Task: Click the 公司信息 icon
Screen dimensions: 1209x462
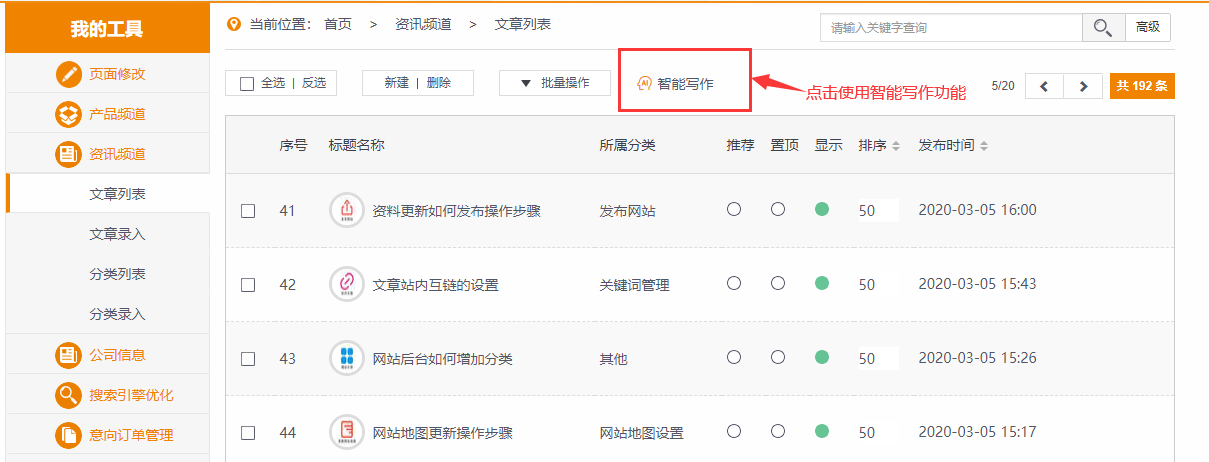Action: point(68,355)
